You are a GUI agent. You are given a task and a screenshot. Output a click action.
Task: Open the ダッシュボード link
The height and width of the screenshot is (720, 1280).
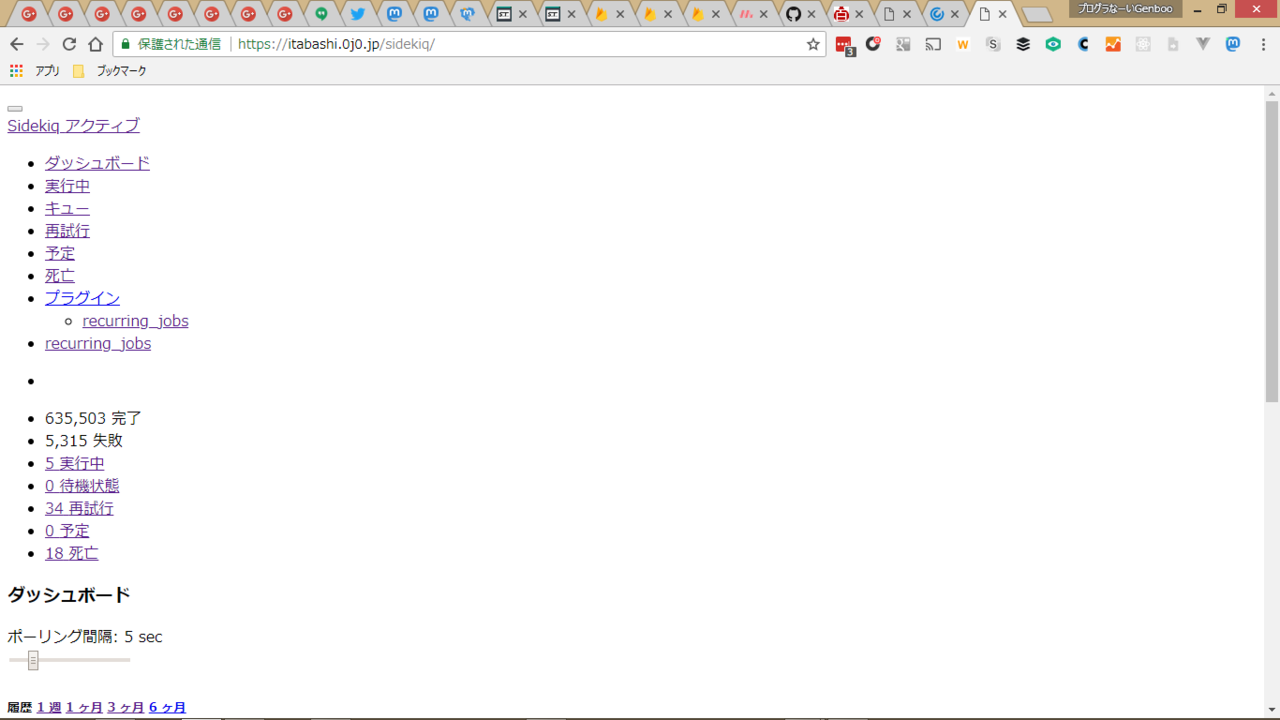coord(97,163)
